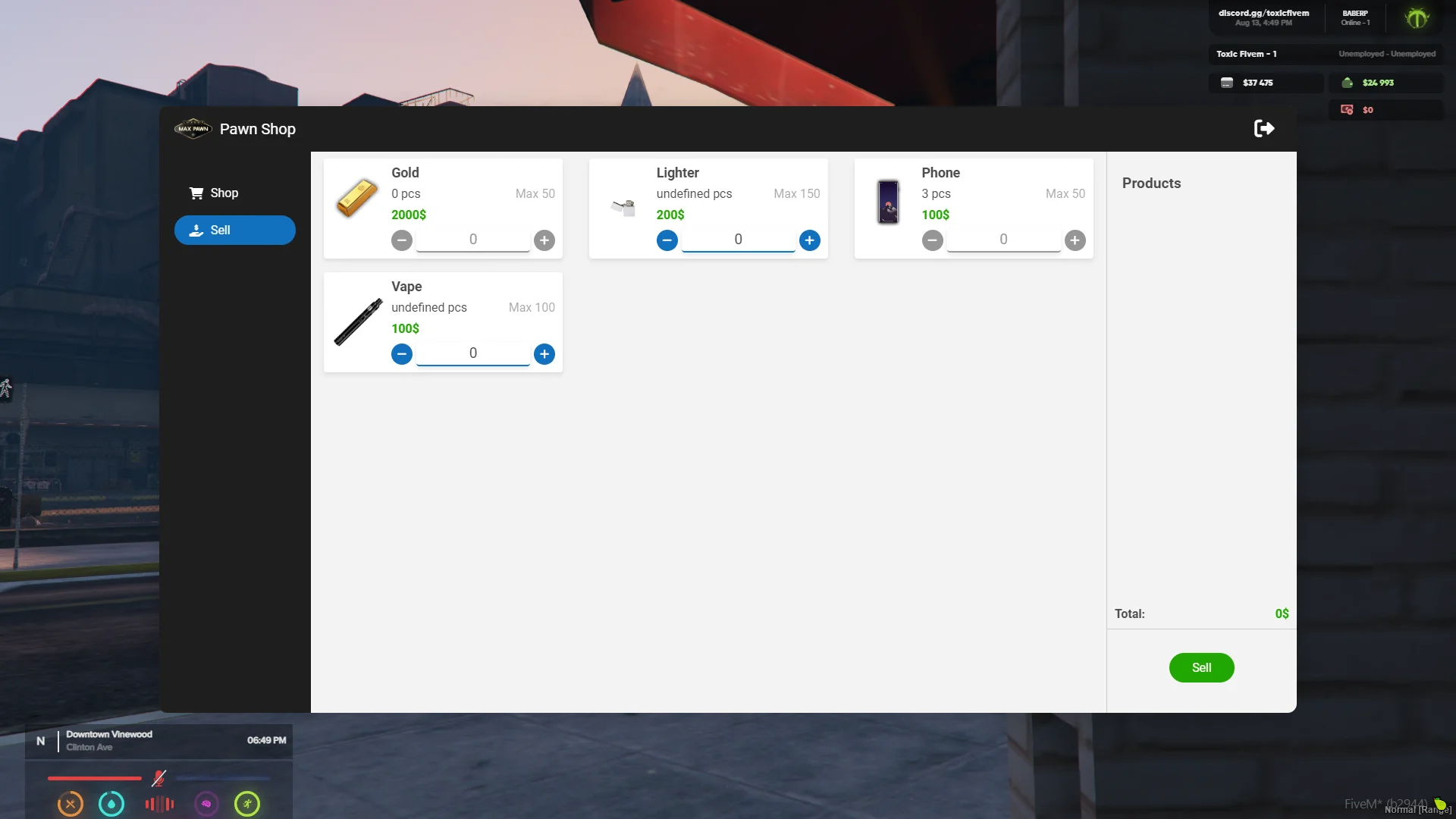
Task: Click the Vape quantity input field
Action: 472,353
